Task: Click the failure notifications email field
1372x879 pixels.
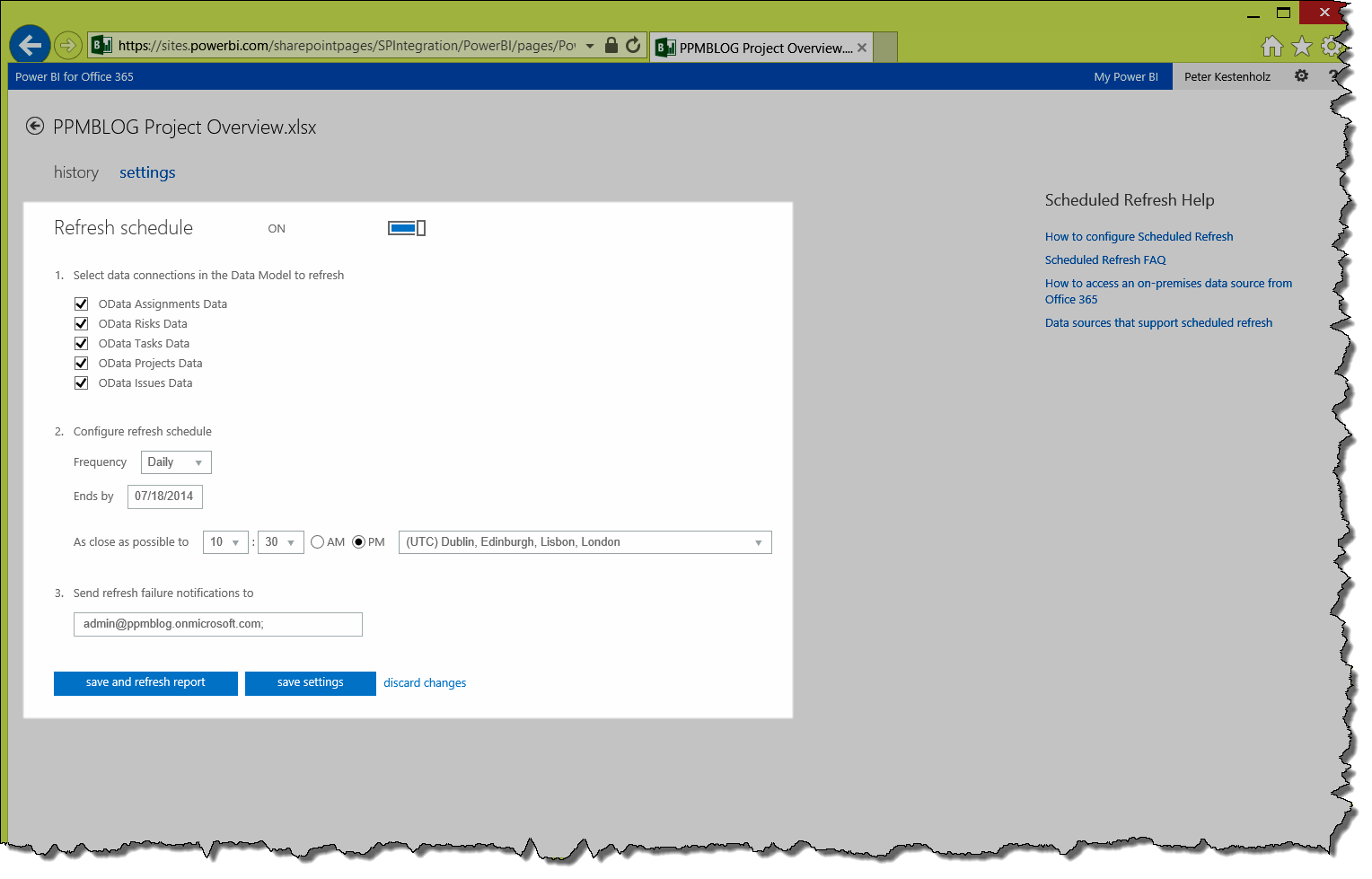Action: coord(218,624)
